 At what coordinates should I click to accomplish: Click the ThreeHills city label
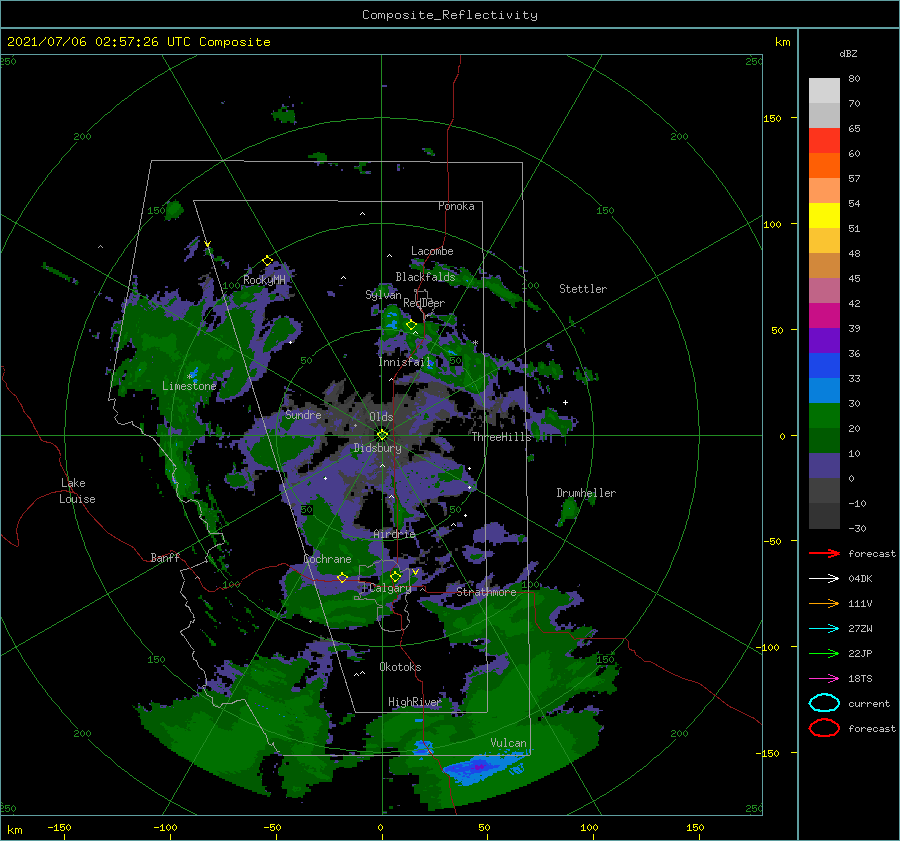[x=501, y=437]
